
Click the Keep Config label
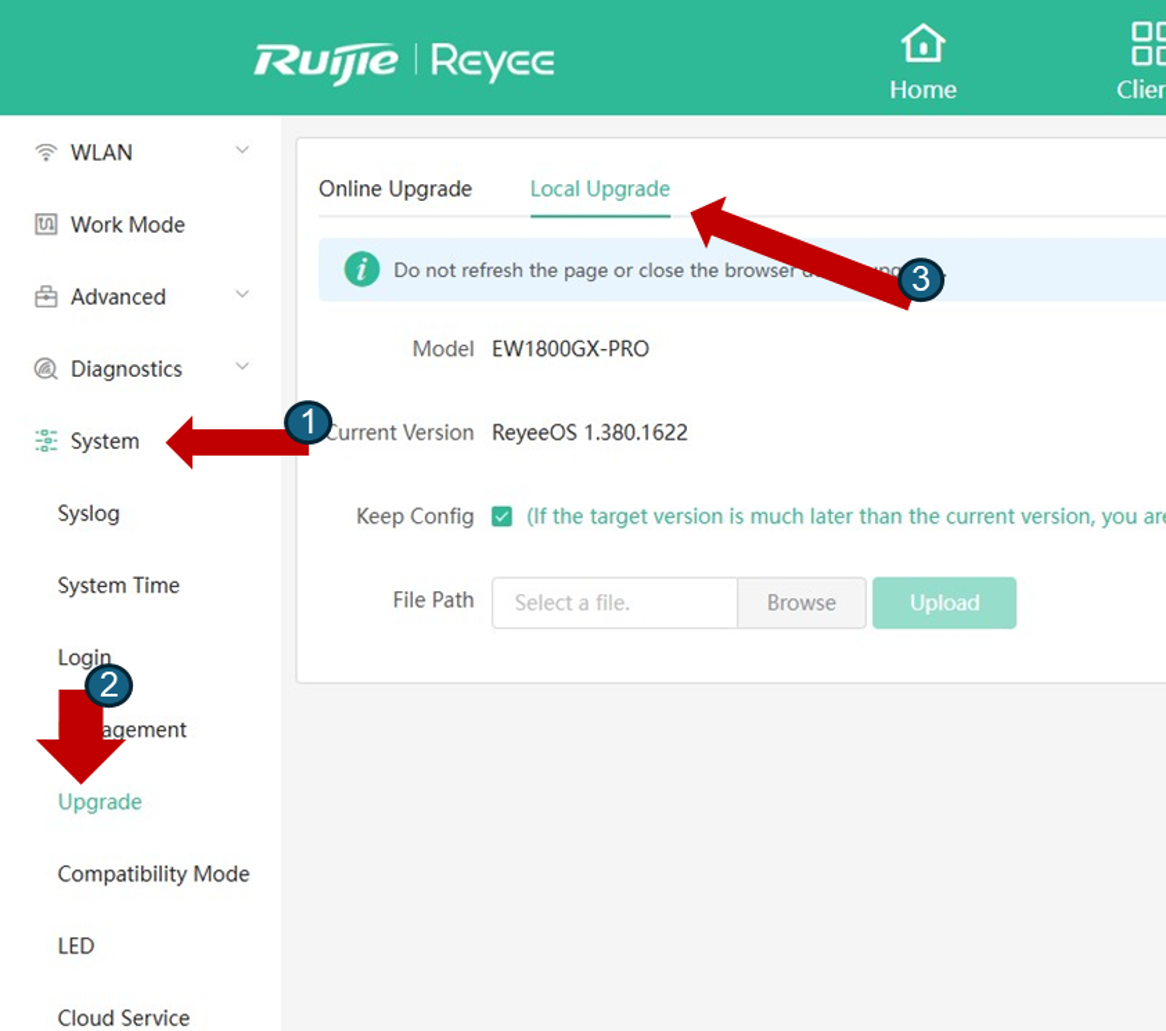pos(415,516)
